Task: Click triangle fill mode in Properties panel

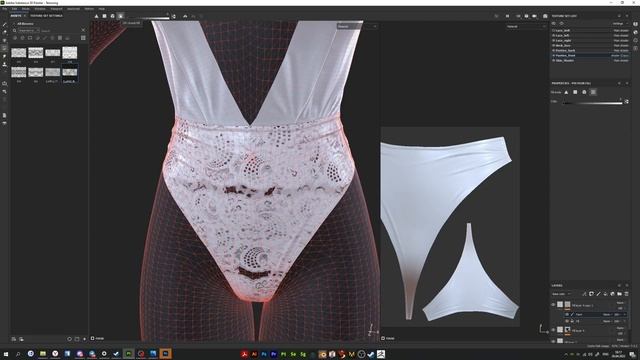Action: click(x=566, y=92)
